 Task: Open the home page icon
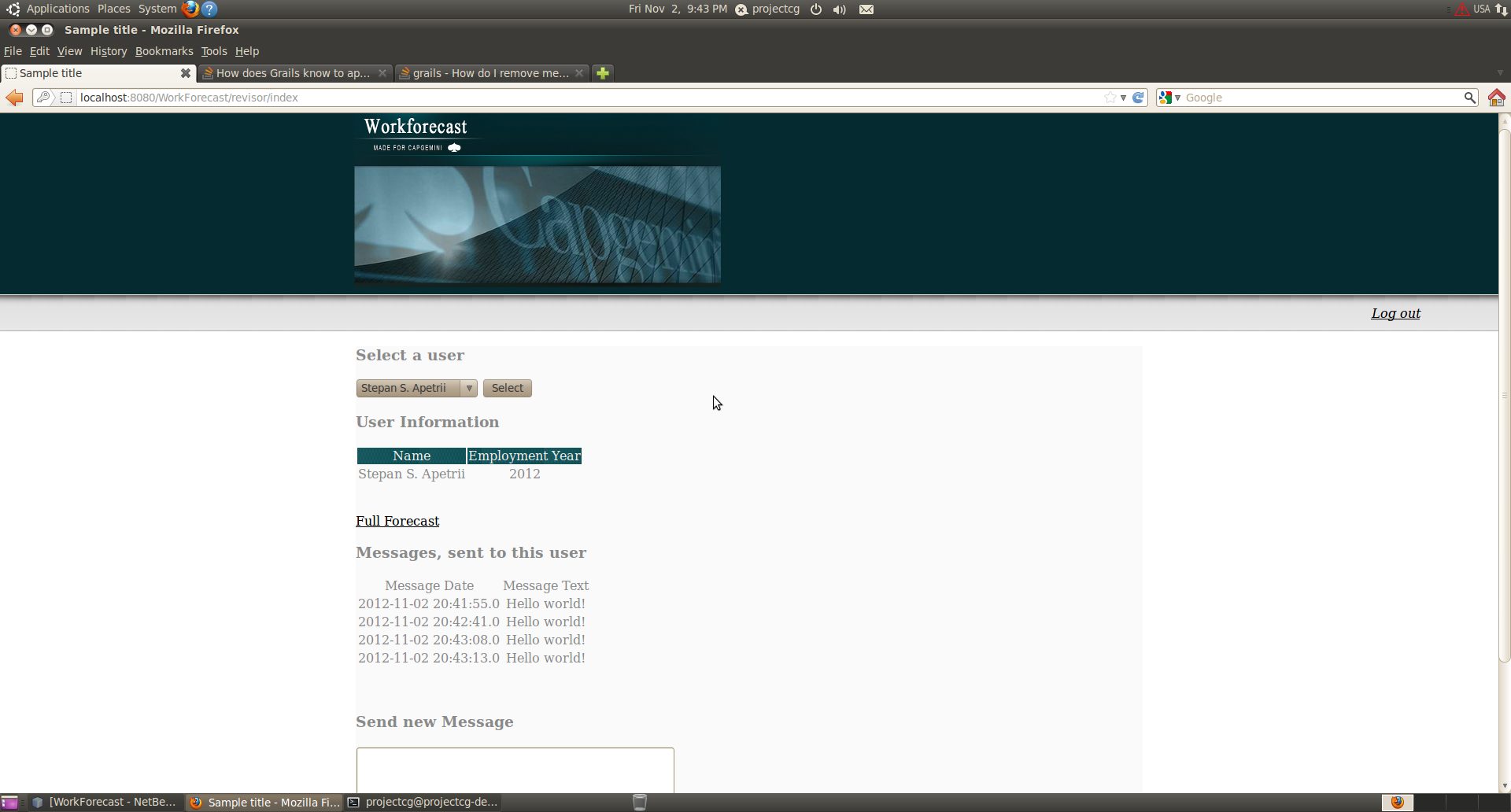[1496, 98]
